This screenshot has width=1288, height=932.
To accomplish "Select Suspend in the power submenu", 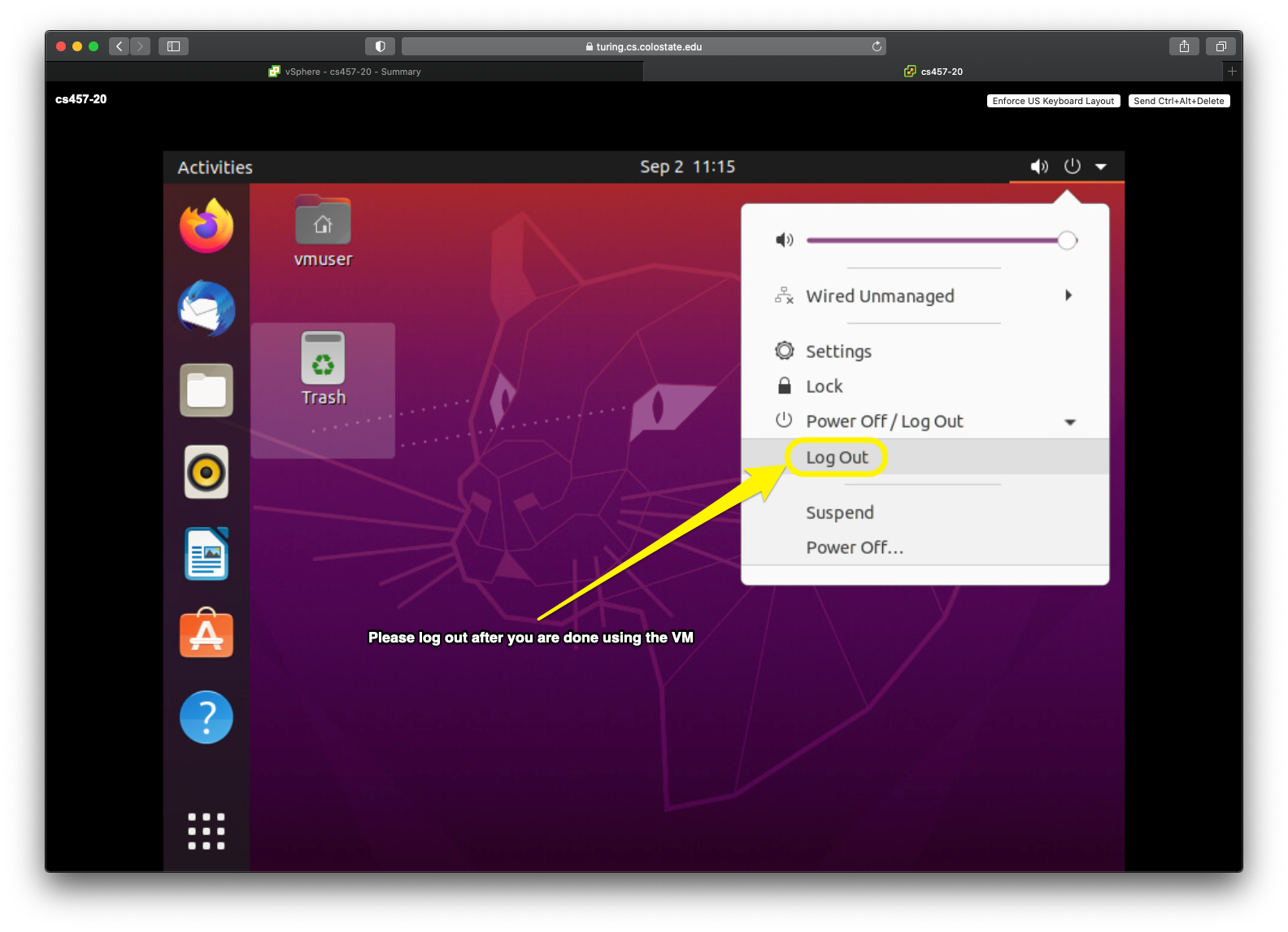I will [840, 512].
